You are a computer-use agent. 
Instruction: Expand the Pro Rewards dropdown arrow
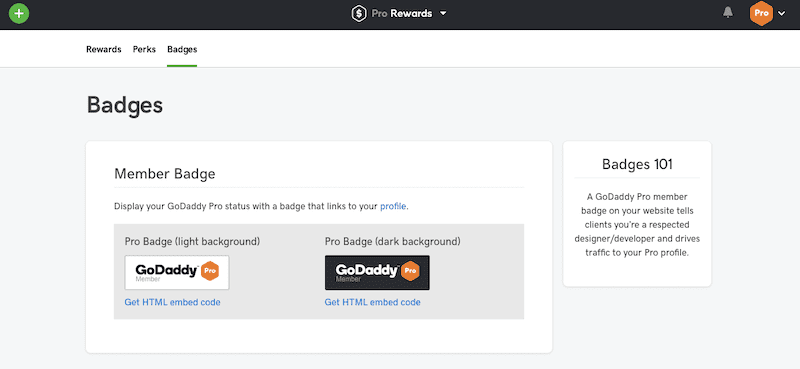443,14
